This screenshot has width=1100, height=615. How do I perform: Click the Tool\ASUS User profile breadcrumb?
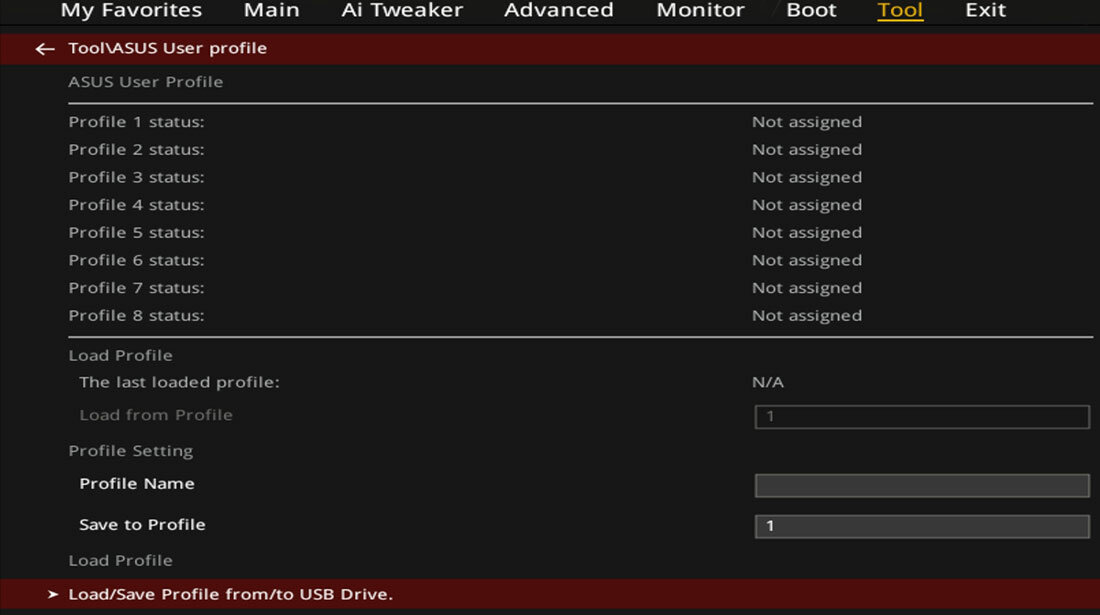pos(167,48)
